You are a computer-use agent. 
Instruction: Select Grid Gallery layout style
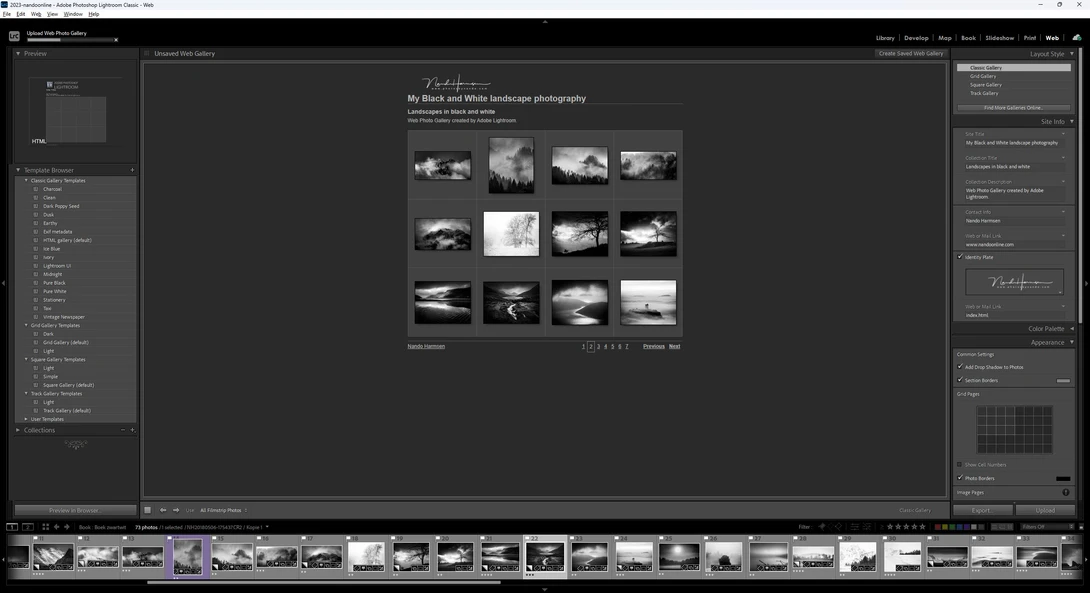click(983, 76)
